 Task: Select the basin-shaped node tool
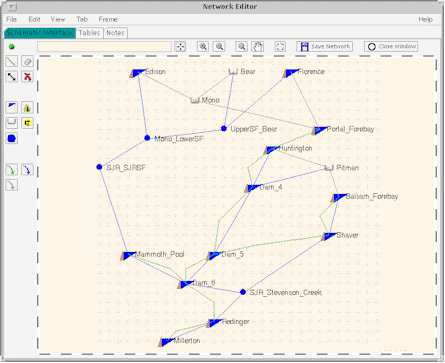(x=12, y=123)
